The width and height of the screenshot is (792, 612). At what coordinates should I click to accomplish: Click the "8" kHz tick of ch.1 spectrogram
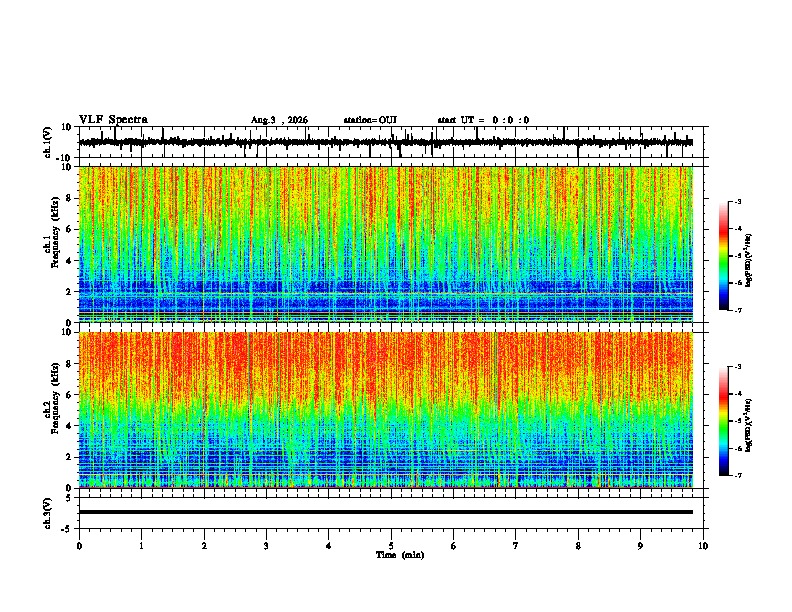tap(69, 198)
